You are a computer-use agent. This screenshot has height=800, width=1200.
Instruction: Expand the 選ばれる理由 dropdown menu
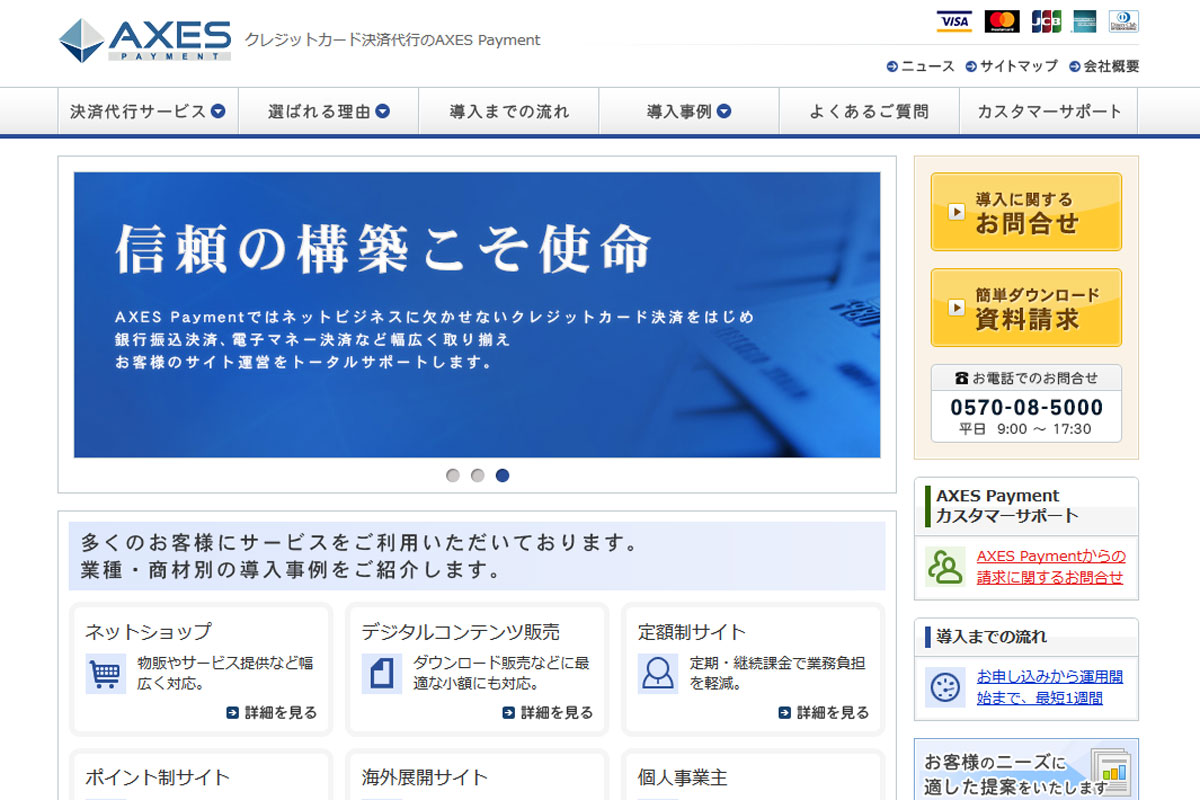[x=329, y=111]
